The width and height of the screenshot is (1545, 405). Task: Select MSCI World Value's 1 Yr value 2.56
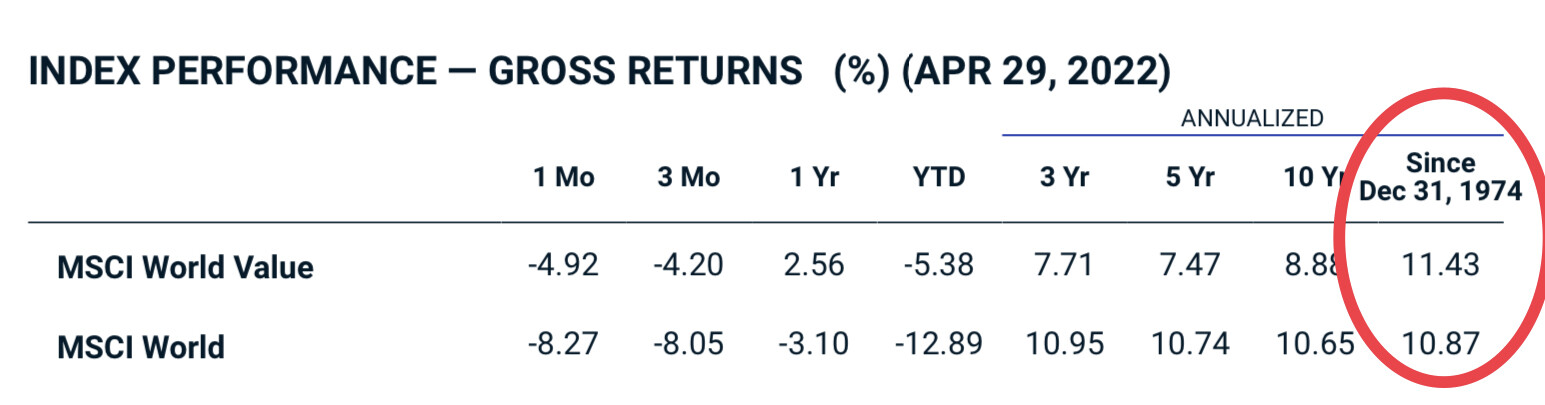(x=814, y=266)
